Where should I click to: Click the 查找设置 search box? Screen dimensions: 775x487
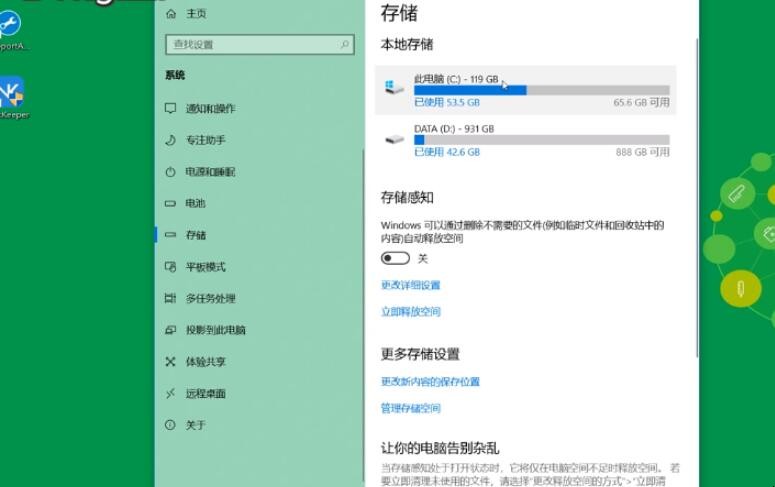coord(259,45)
